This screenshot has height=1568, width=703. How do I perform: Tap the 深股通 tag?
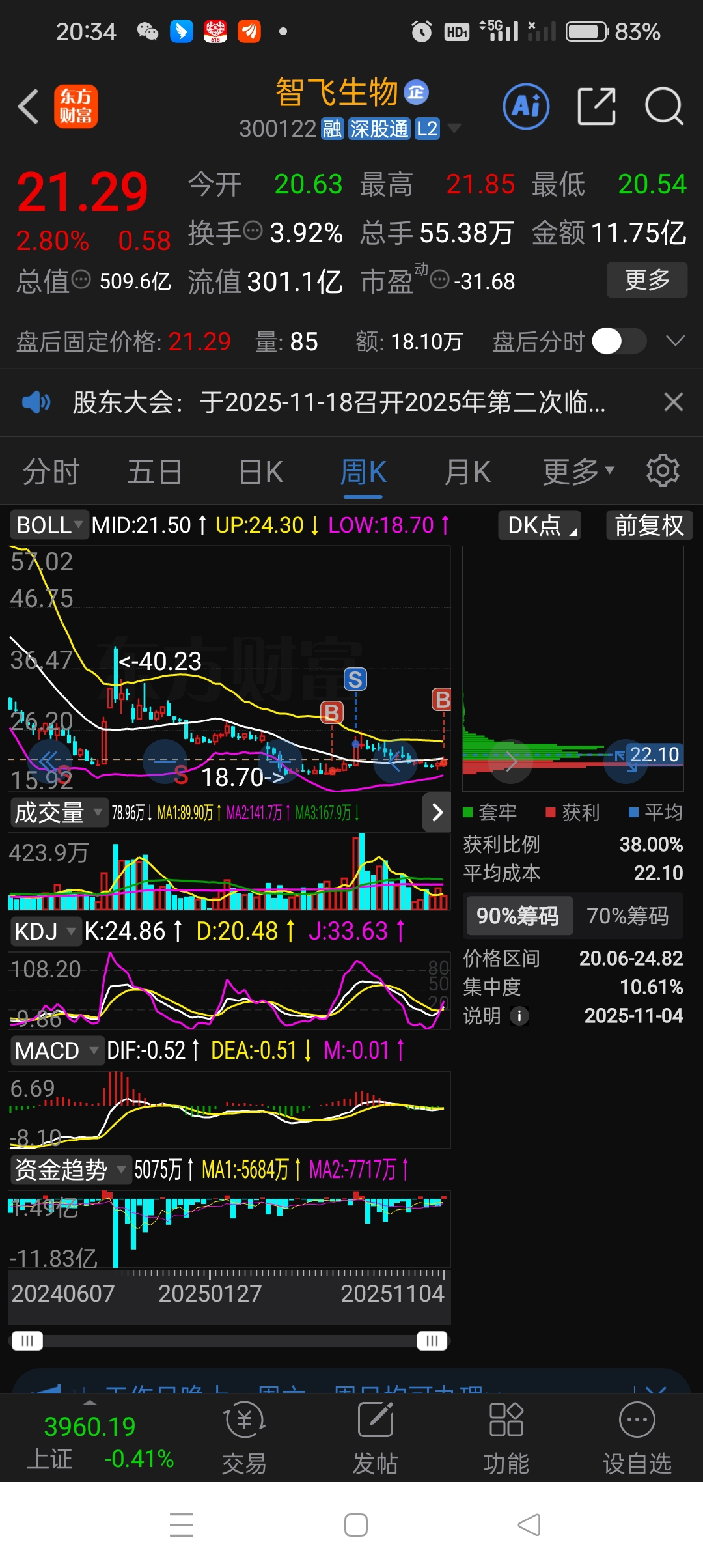pyautogui.click(x=379, y=129)
